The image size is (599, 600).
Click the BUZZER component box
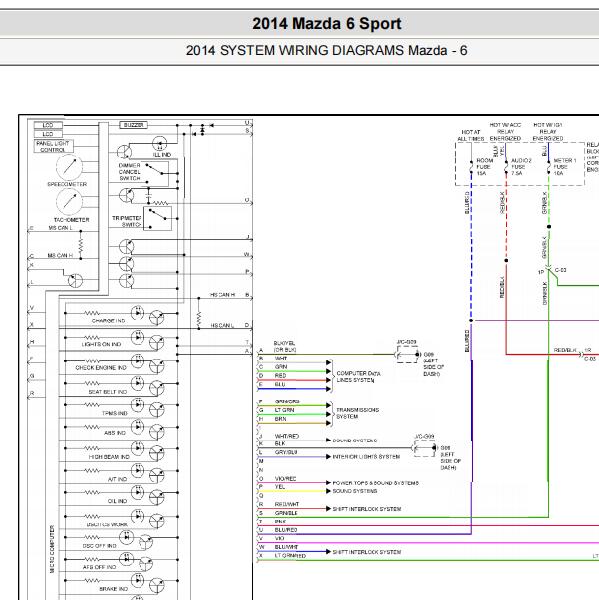[133, 125]
